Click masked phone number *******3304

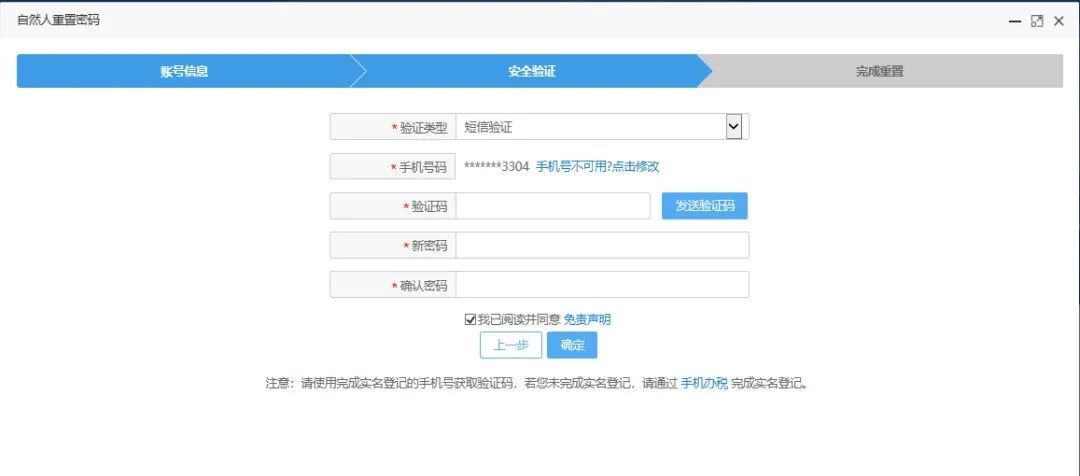(x=496, y=166)
